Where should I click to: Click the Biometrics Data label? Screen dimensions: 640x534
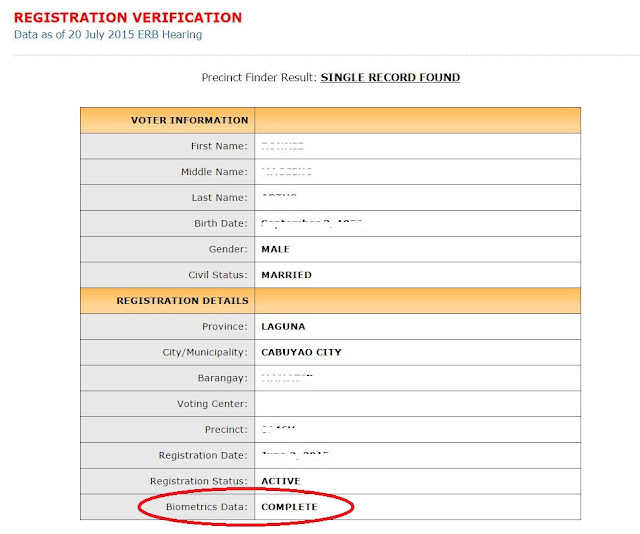click(x=207, y=507)
